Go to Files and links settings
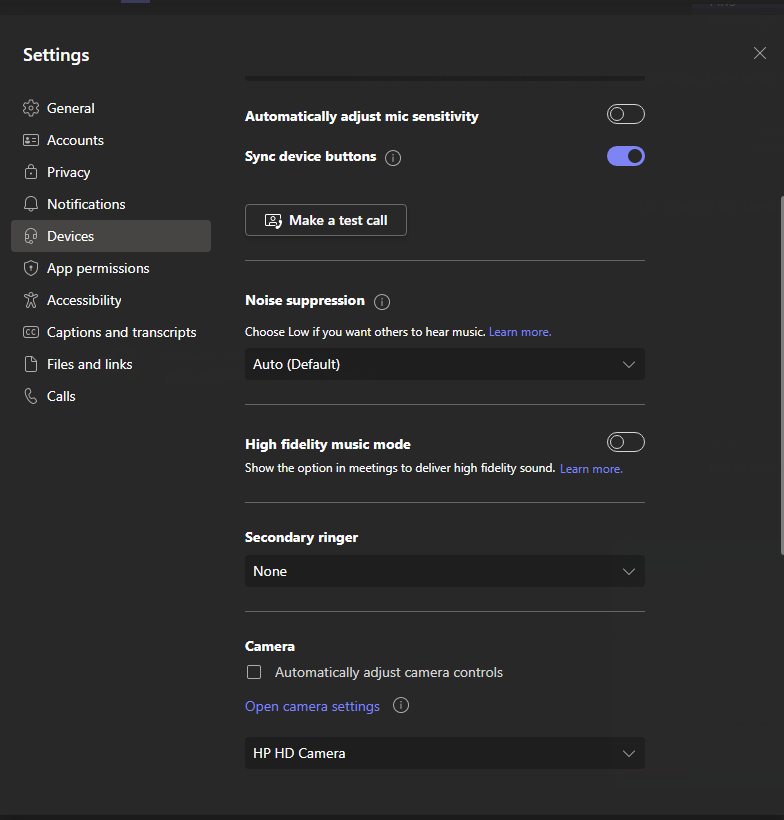 tap(89, 364)
